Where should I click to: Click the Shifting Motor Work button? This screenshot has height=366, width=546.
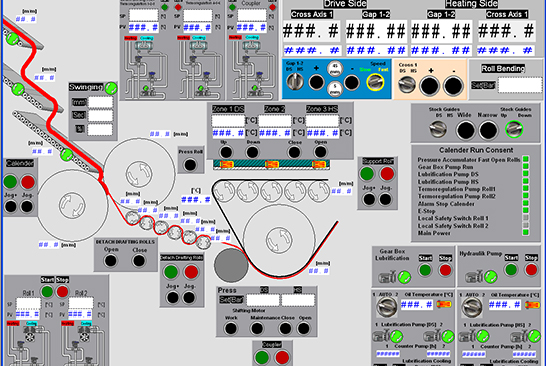(231, 328)
